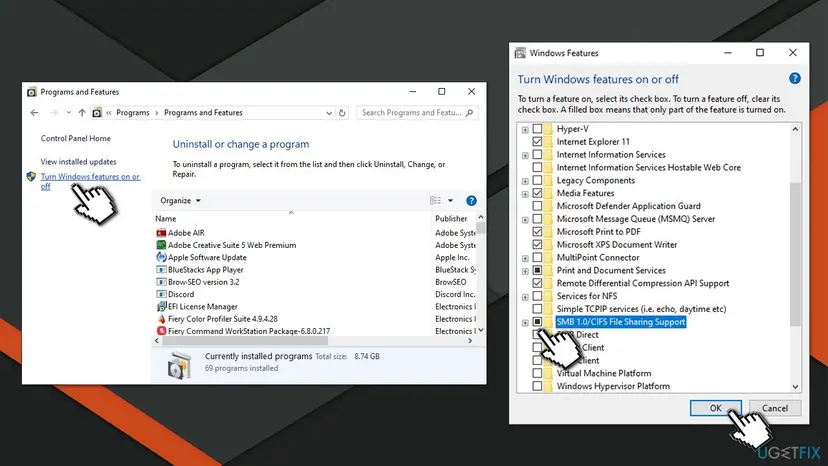Sort by the Name column header
Viewport: 828px width, 466px height.
pyautogui.click(x=166, y=219)
